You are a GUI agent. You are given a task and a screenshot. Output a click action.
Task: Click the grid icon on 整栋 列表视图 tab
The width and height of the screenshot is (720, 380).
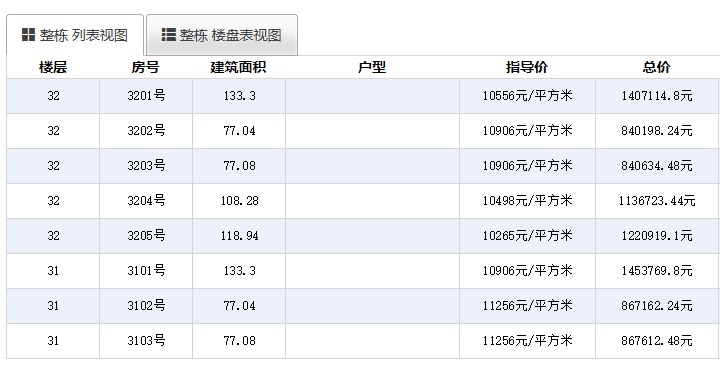coord(28,35)
